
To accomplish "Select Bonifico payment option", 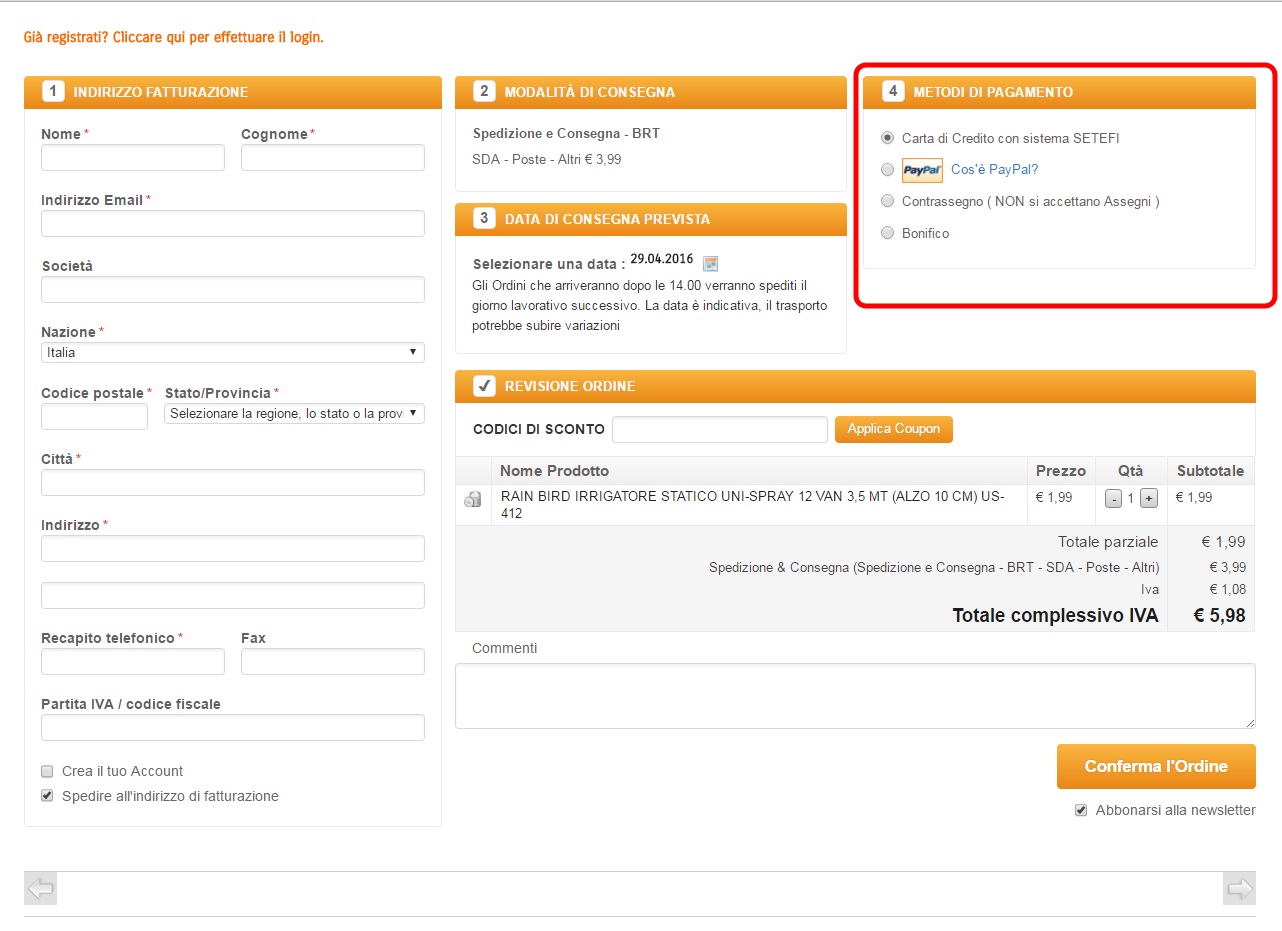I will 887,233.
